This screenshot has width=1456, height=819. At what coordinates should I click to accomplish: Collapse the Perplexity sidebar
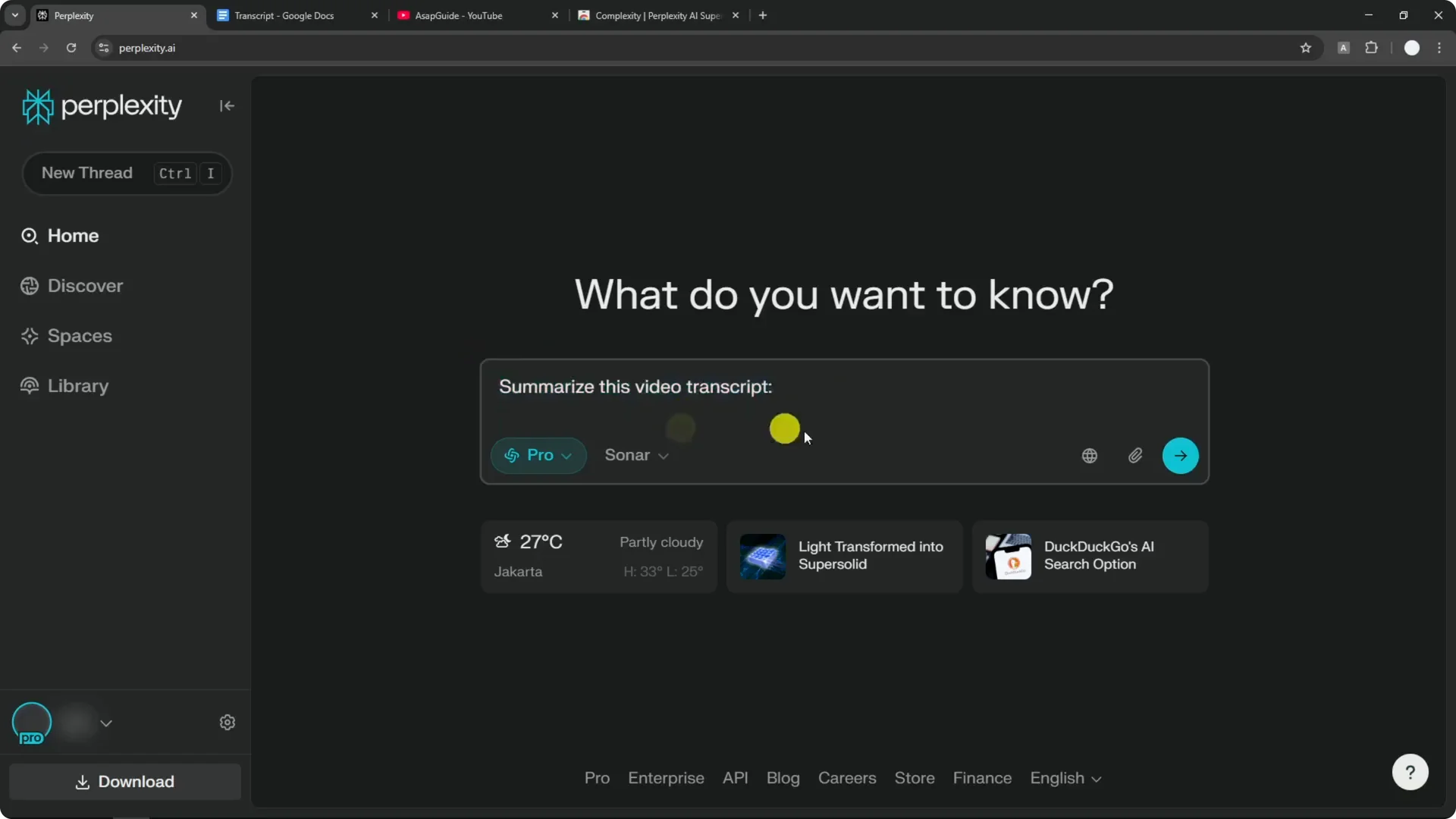(x=227, y=106)
